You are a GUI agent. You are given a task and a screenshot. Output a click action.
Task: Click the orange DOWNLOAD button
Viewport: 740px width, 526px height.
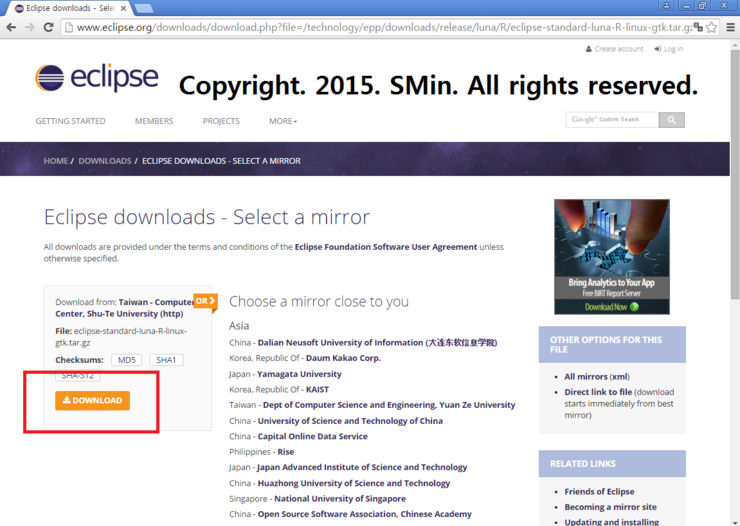[92, 401]
